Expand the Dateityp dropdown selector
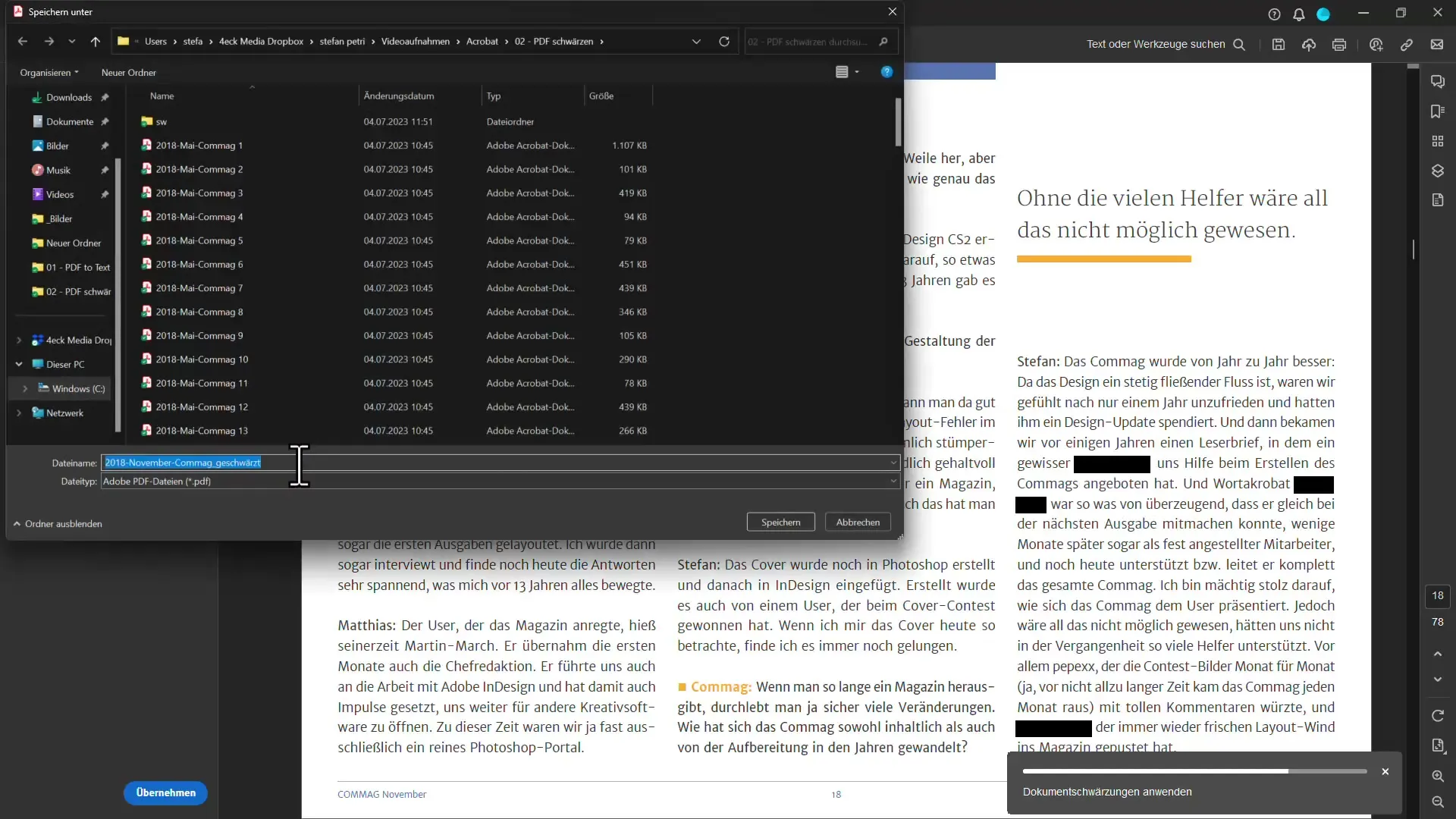Image resolution: width=1456 pixels, height=819 pixels. tap(893, 481)
